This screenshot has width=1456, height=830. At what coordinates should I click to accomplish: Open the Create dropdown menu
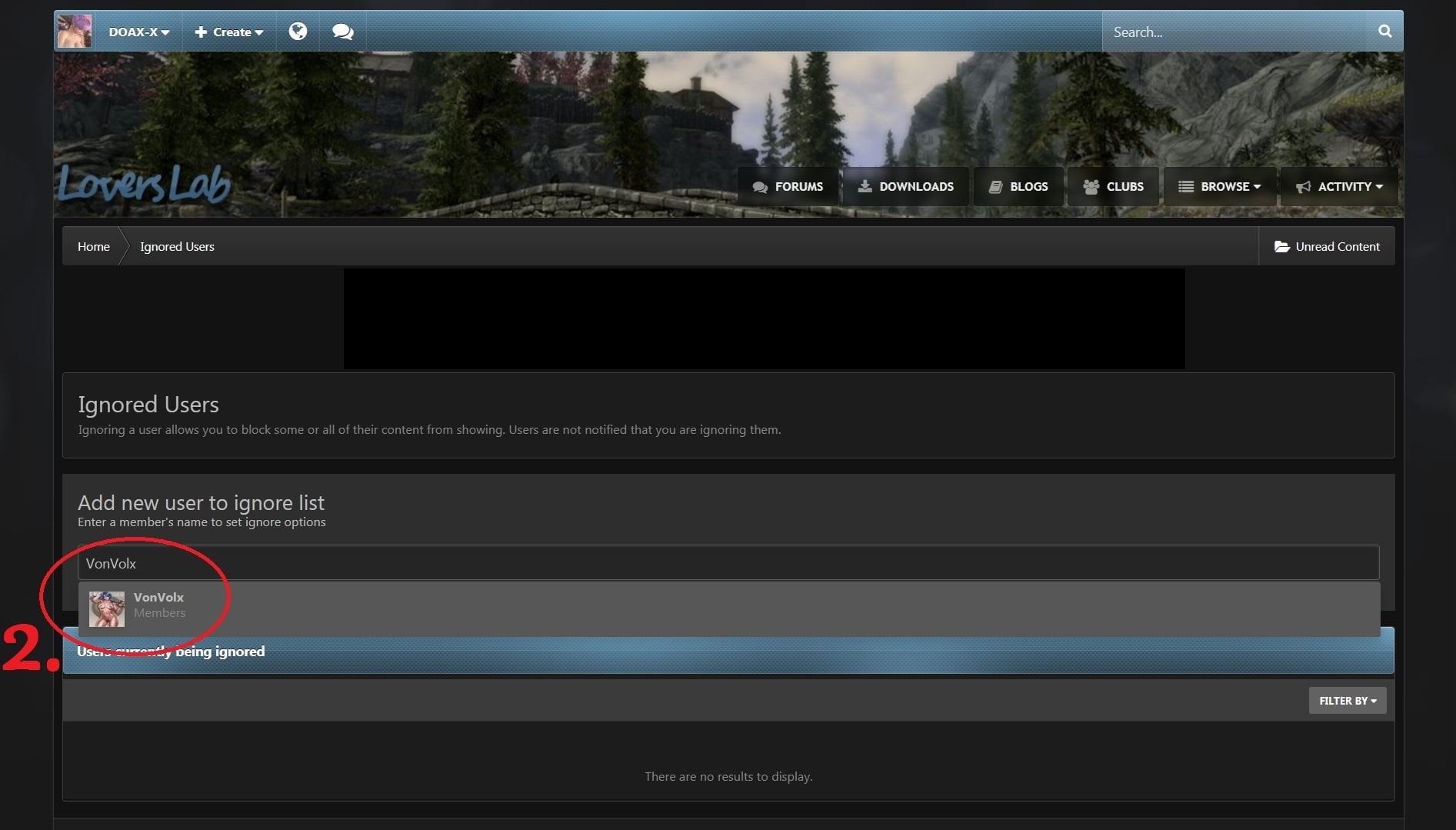click(x=228, y=32)
